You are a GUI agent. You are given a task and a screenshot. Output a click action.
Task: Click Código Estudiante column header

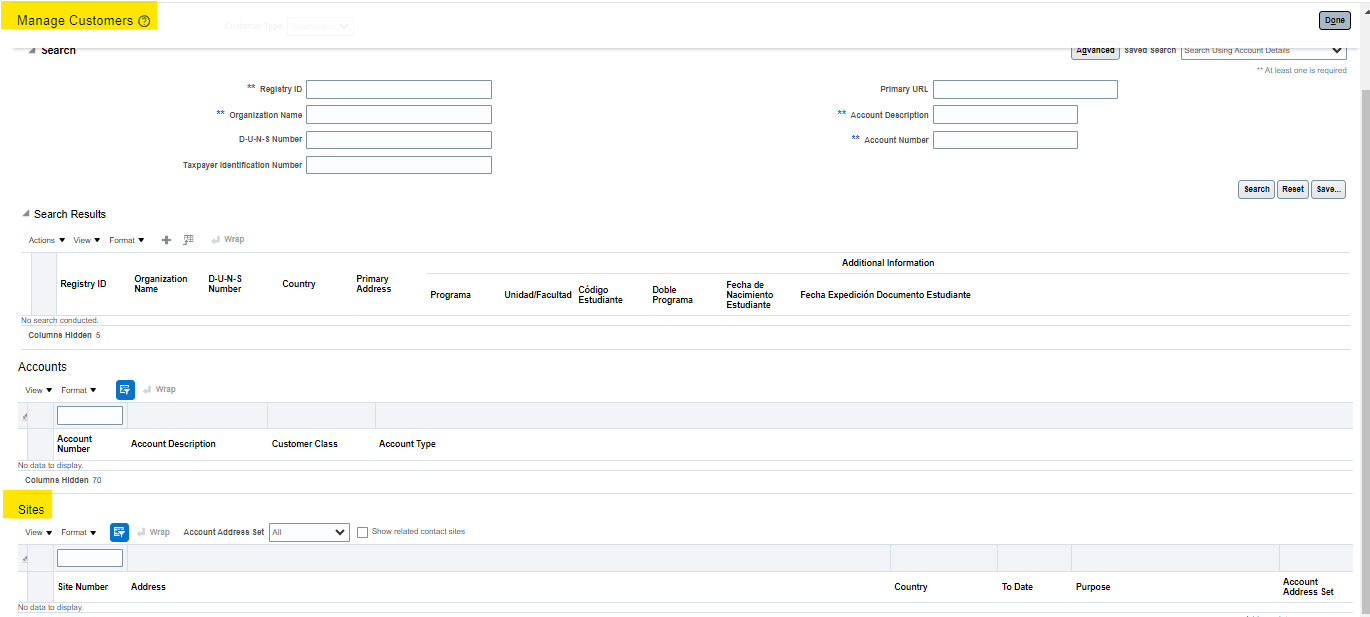click(600, 295)
